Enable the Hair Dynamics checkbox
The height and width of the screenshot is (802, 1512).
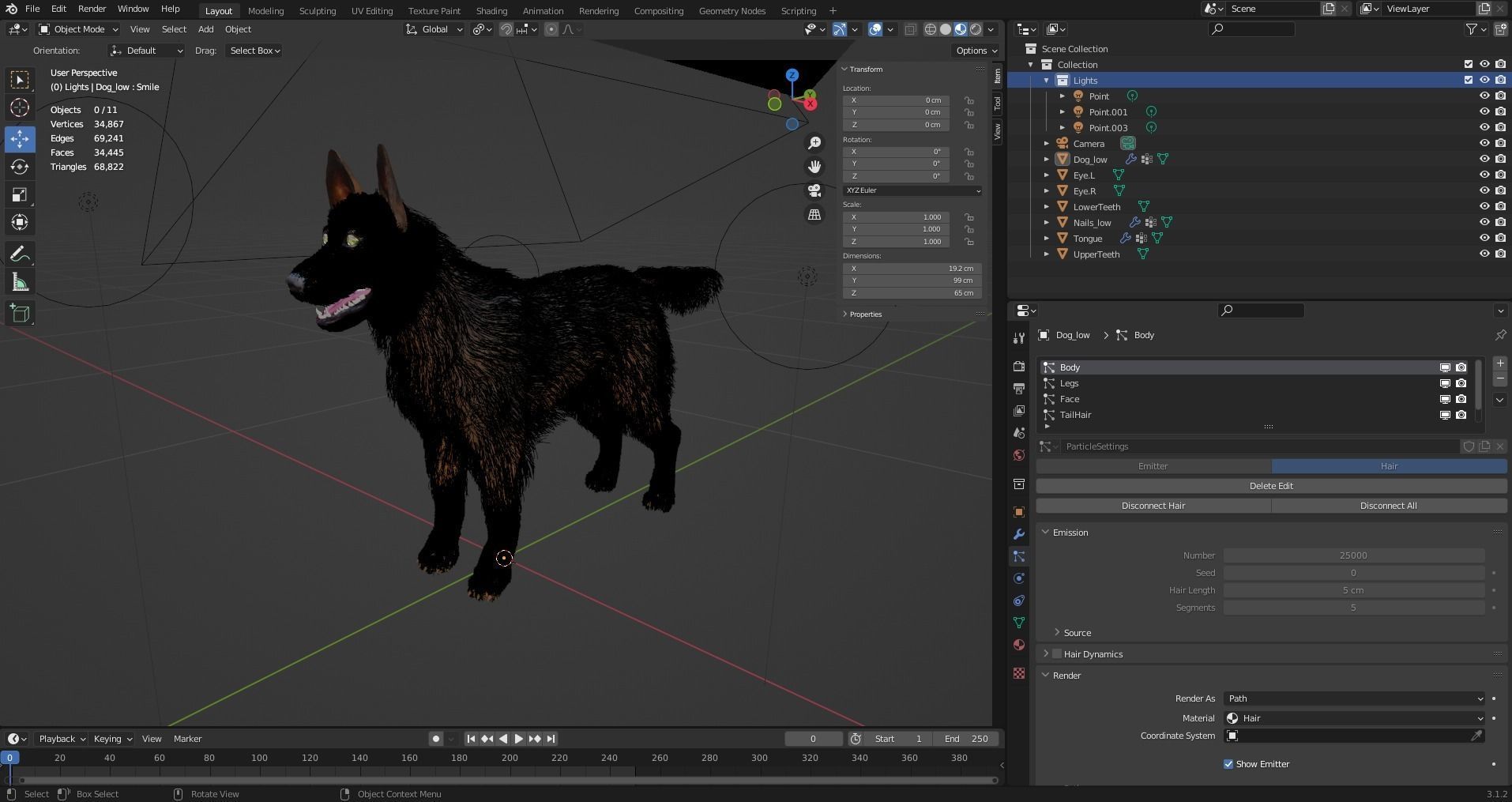pos(1057,654)
